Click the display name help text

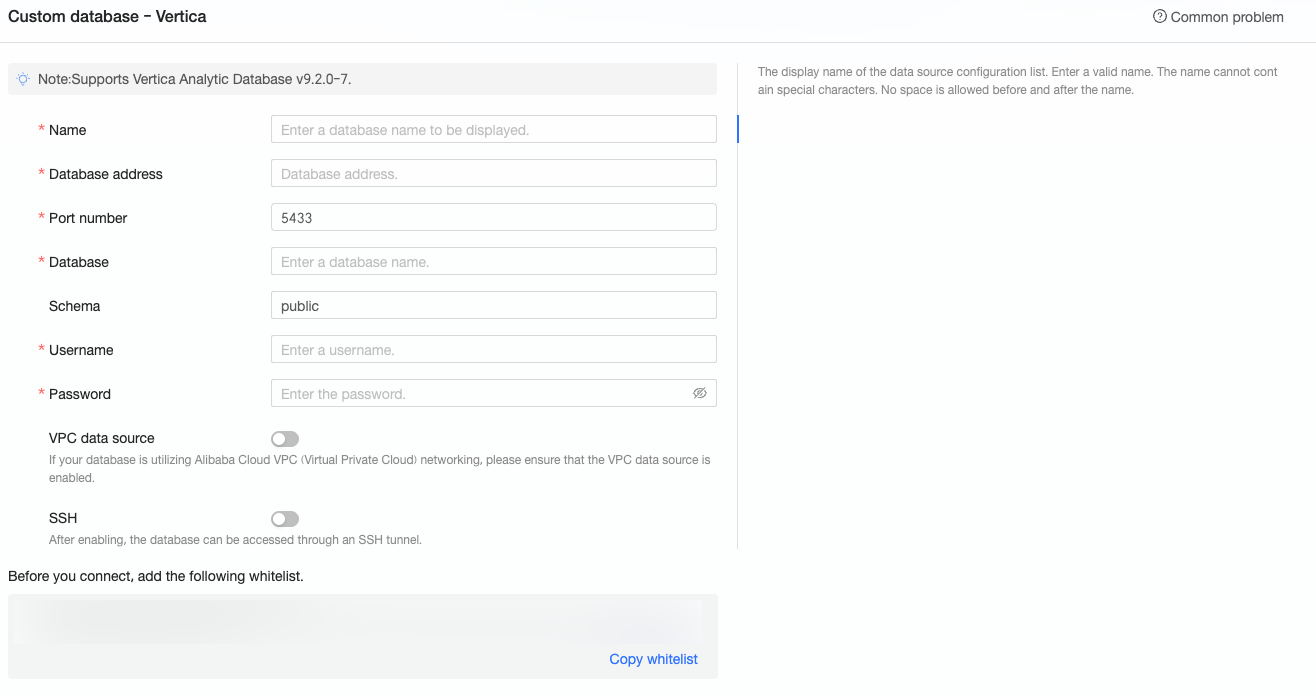1018,81
